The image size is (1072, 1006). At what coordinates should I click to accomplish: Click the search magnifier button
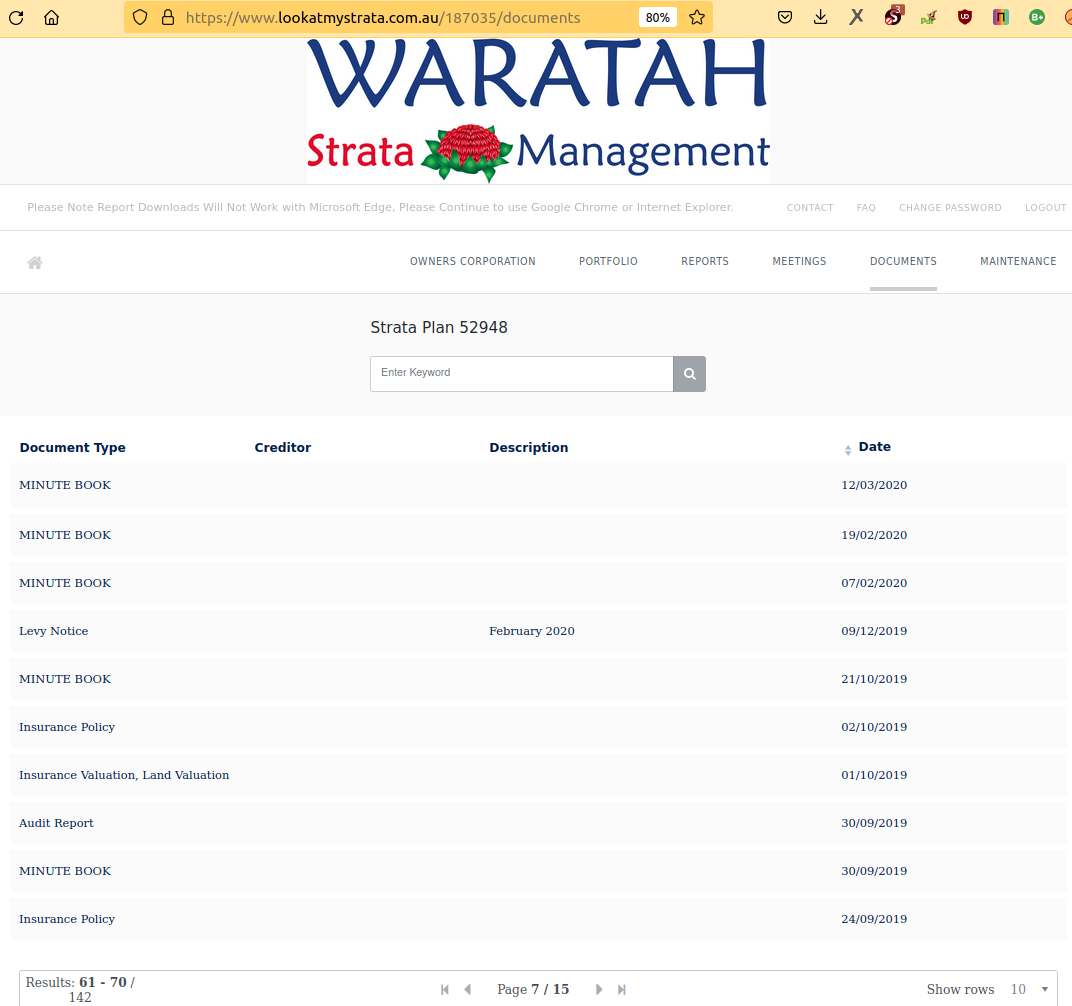(689, 374)
